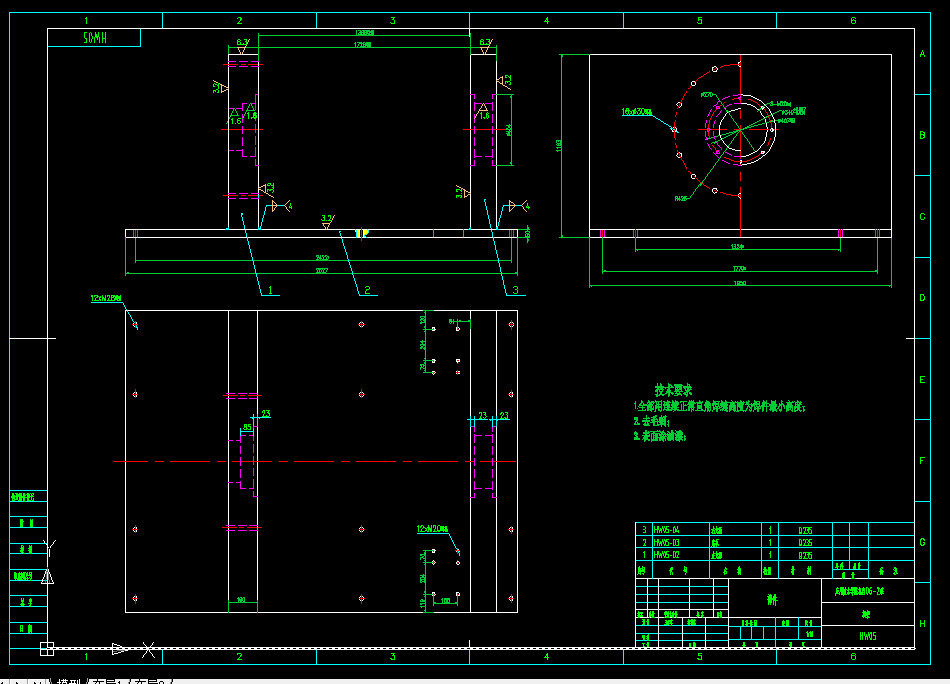Select the 12xM28 hole callout text

tap(106, 298)
